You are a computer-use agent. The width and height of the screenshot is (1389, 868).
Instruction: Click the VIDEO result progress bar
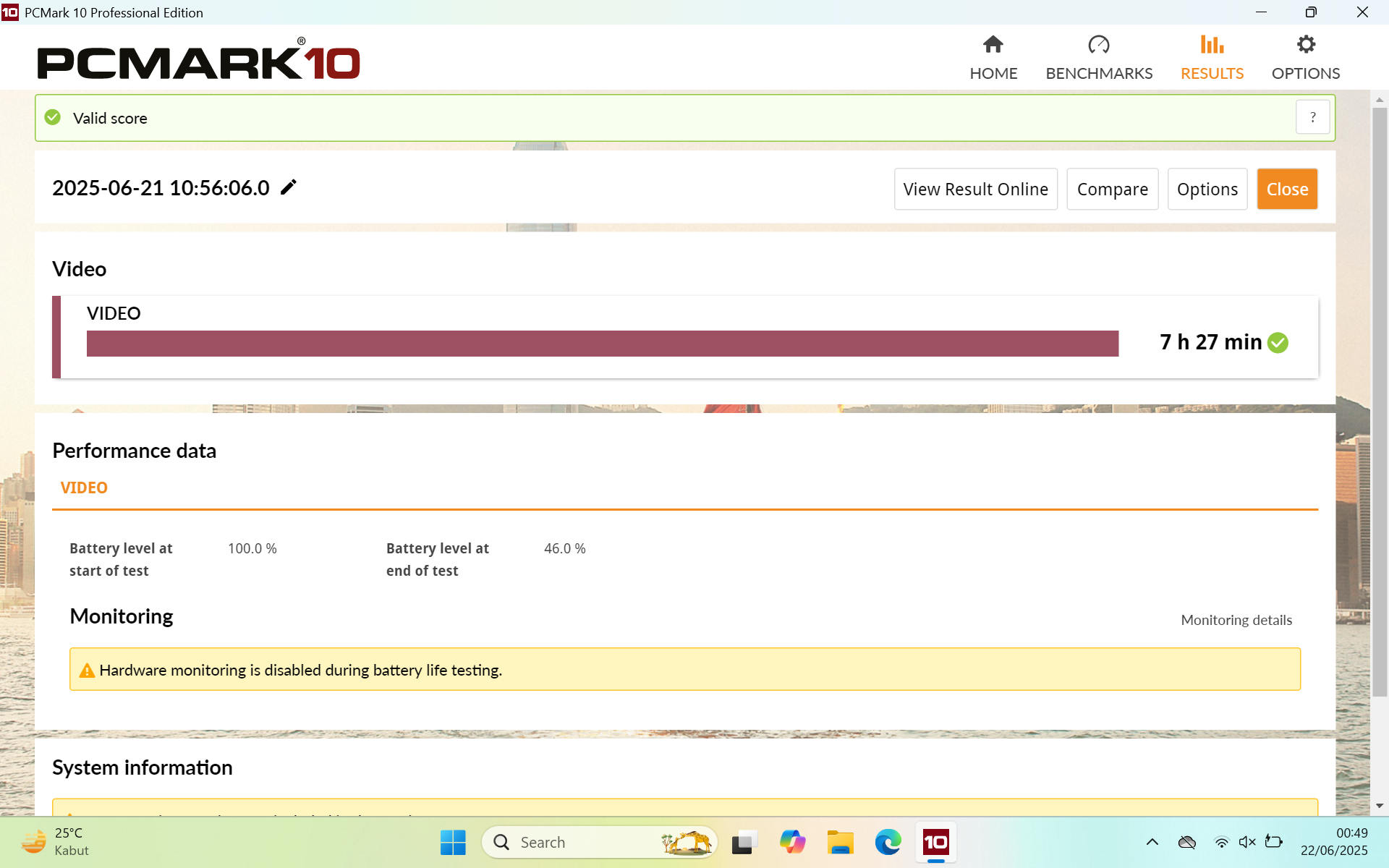click(602, 344)
